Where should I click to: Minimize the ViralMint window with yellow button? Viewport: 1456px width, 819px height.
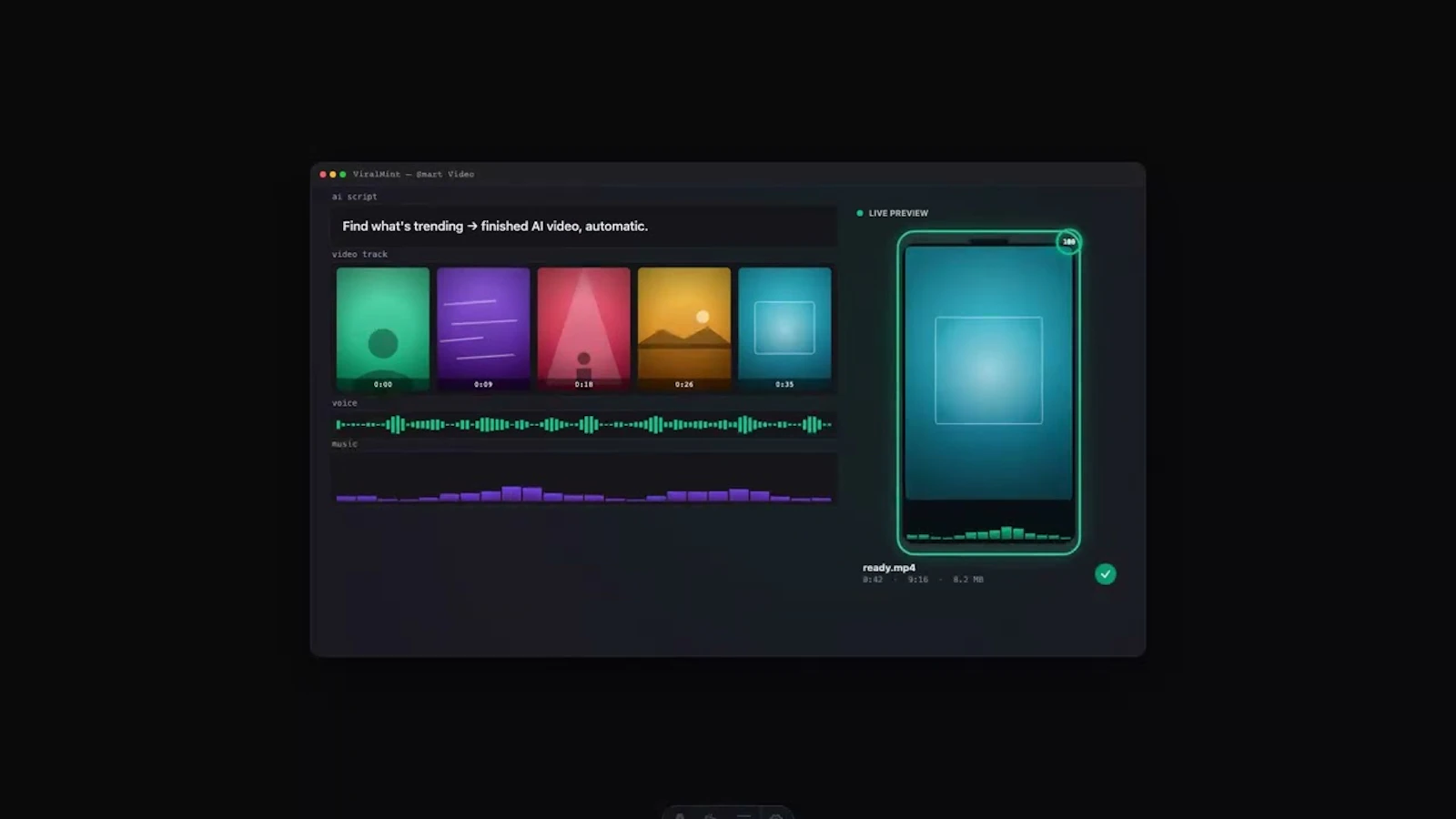[x=333, y=174]
